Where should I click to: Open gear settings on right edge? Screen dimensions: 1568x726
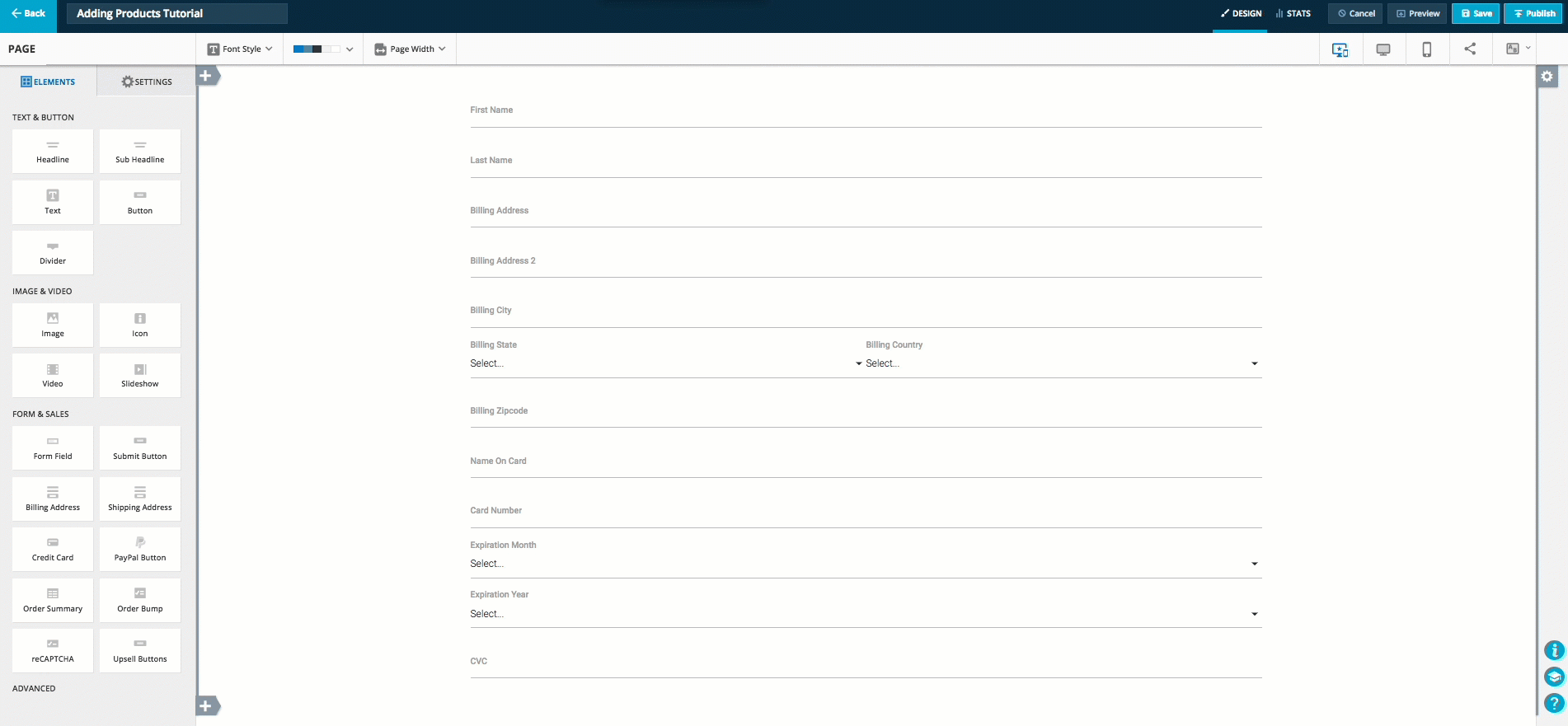(1547, 77)
